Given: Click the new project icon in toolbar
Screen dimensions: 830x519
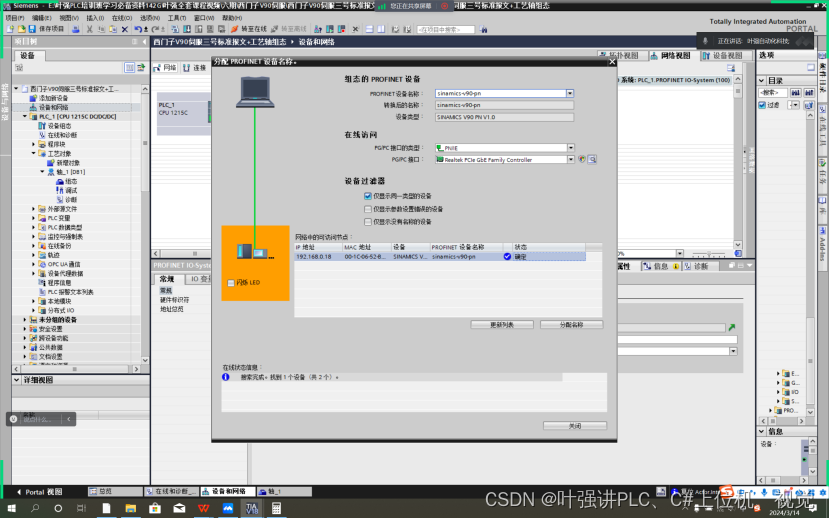Looking at the screenshot, I should 11,29.
